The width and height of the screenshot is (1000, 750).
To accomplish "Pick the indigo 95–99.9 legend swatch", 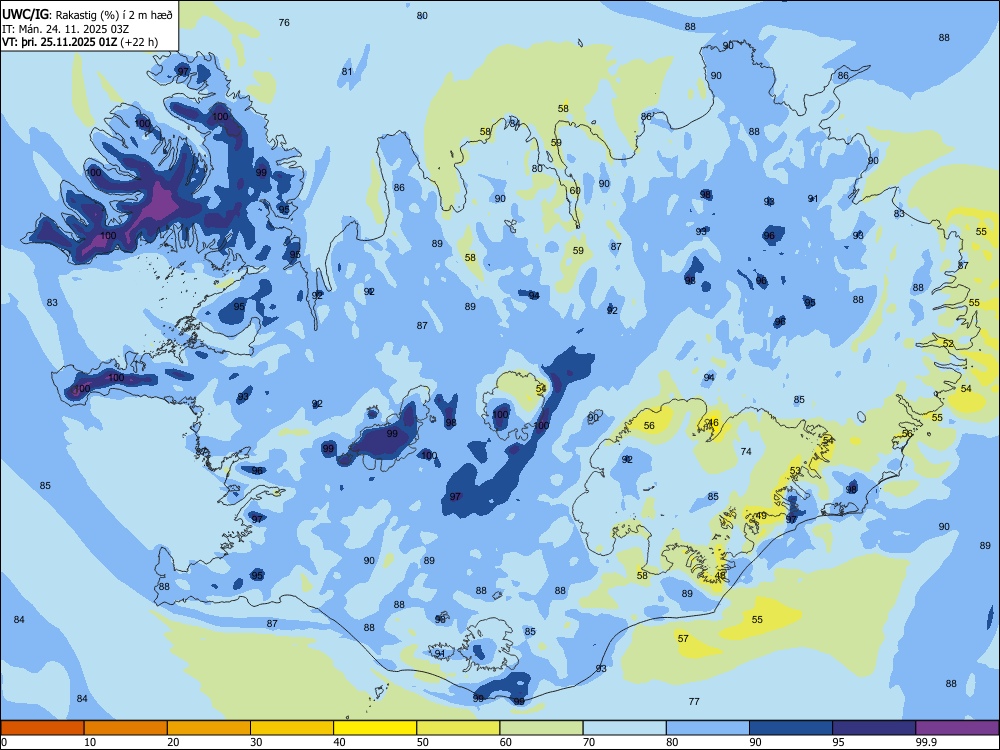I will click(x=874, y=728).
